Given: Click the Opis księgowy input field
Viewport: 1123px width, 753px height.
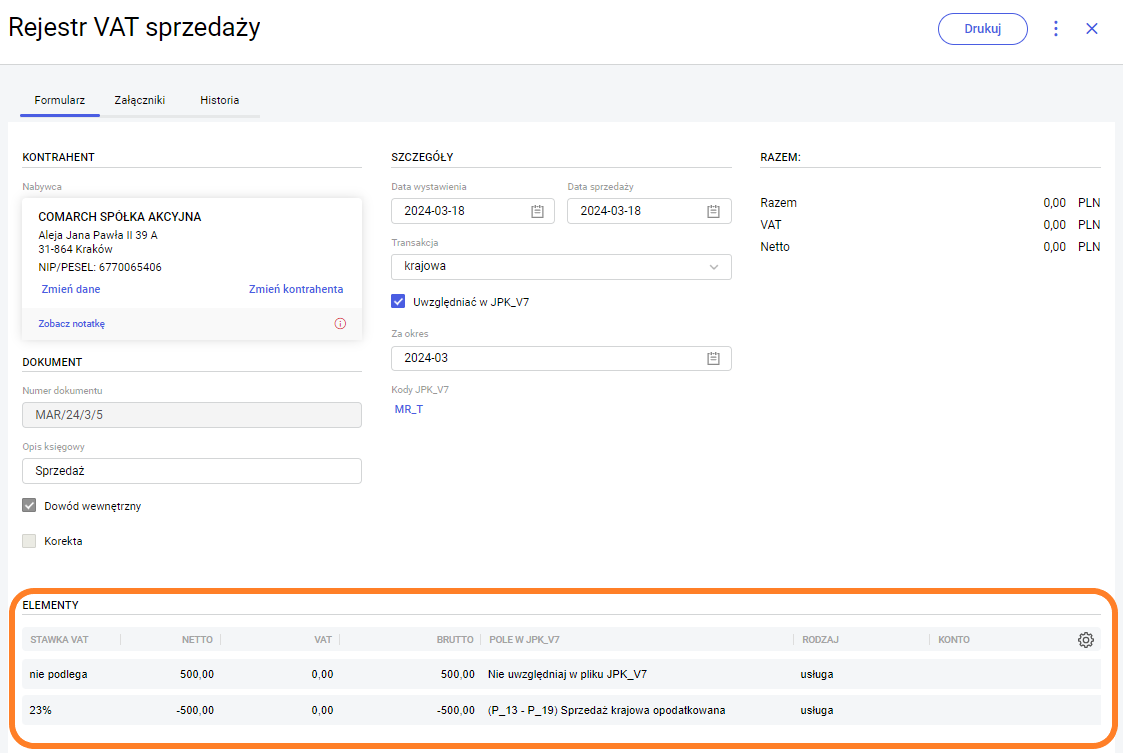Looking at the screenshot, I should (x=191, y=471).
